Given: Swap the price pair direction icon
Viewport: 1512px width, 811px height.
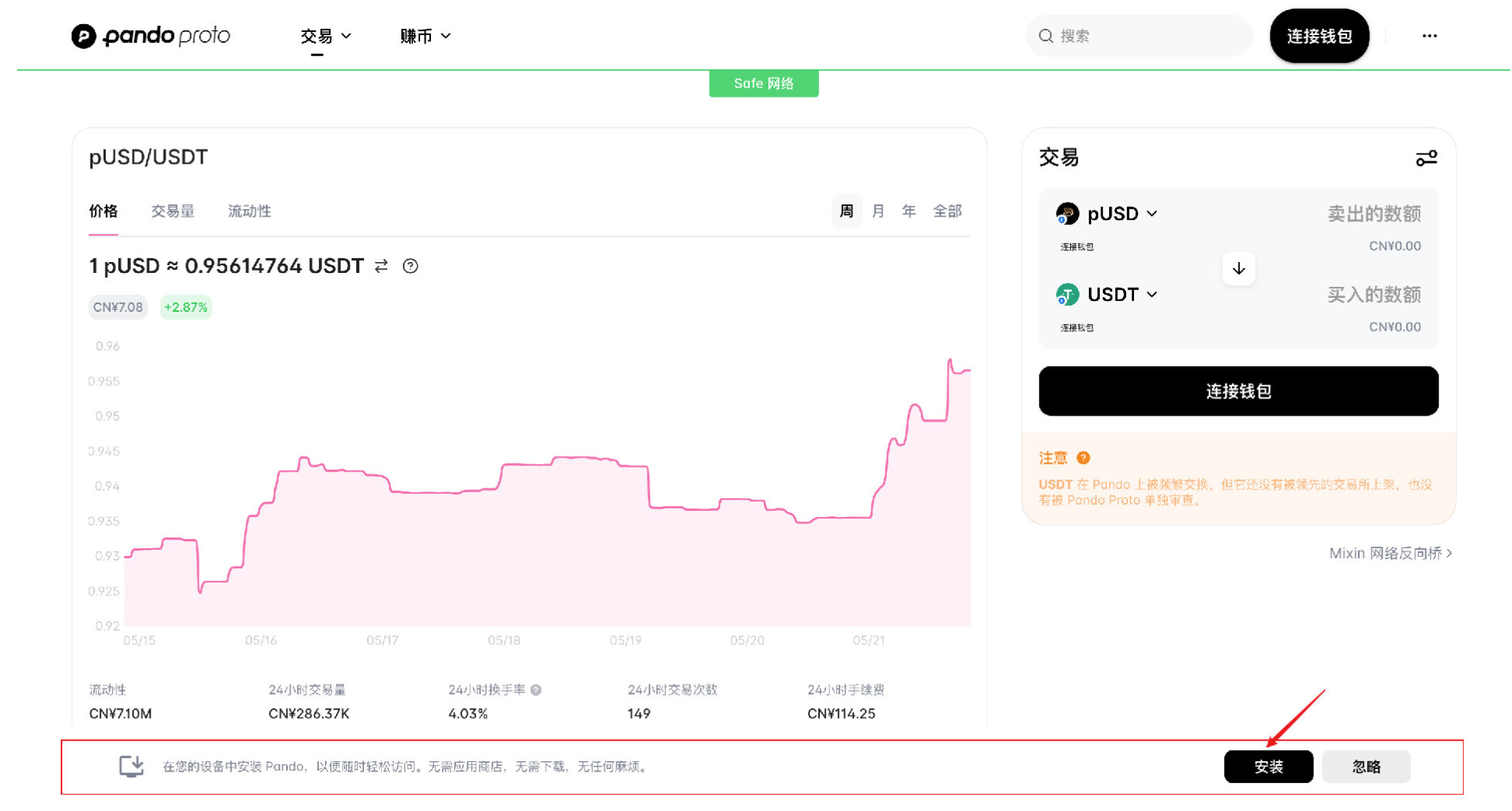Looking at the screenshot, I should pos(381,267).
